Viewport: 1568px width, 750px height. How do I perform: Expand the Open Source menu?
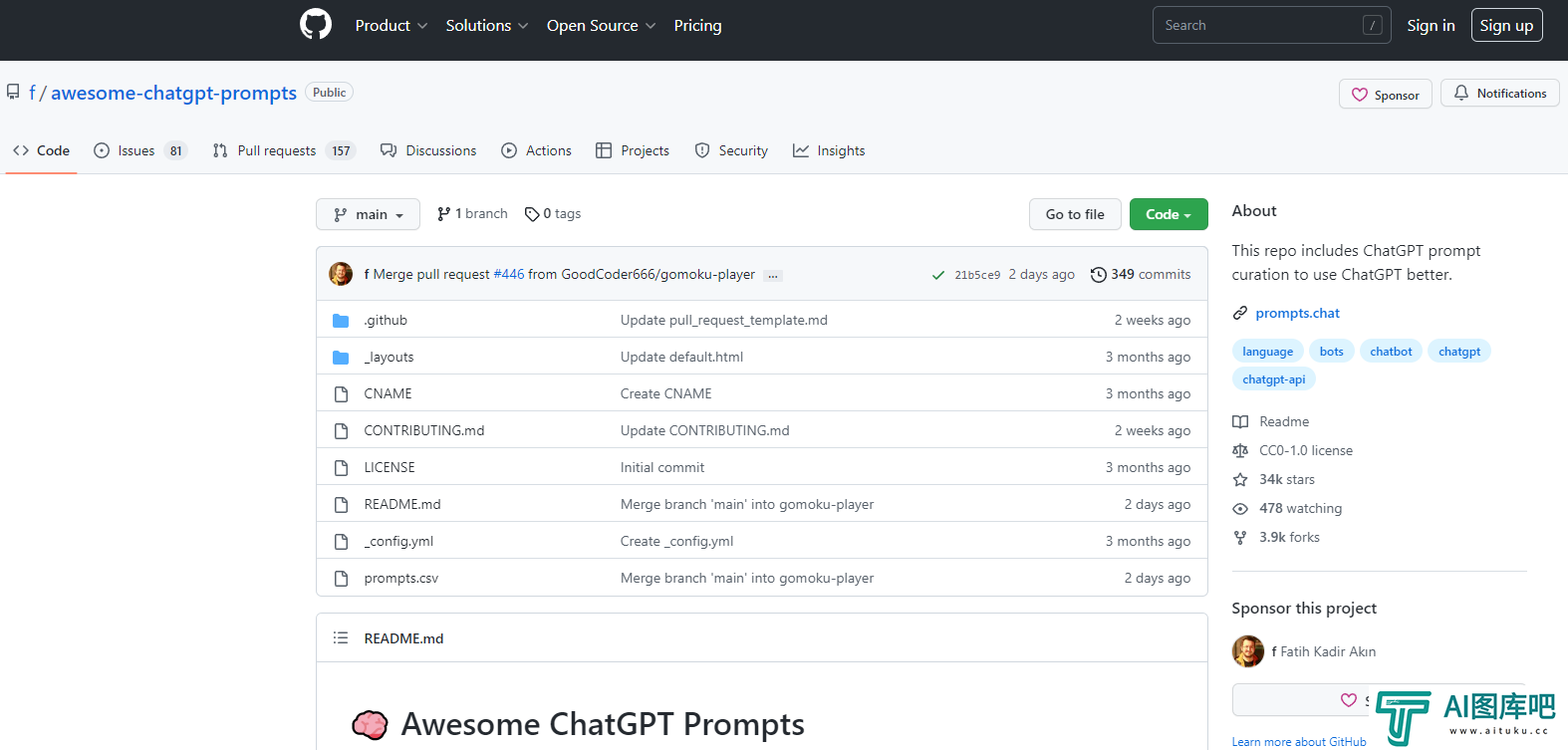tap(601, 26)
